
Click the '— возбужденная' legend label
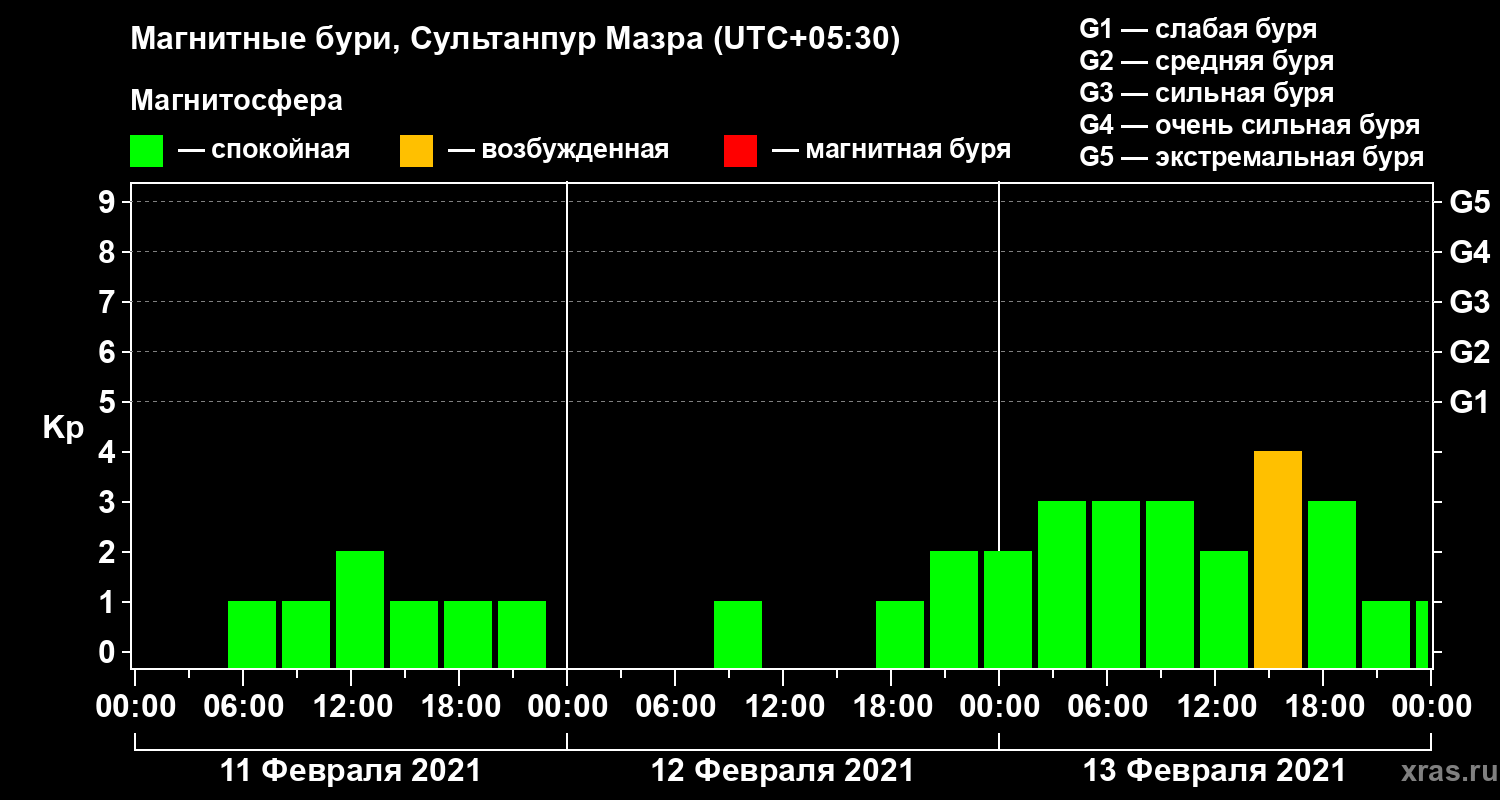(558, 151)
